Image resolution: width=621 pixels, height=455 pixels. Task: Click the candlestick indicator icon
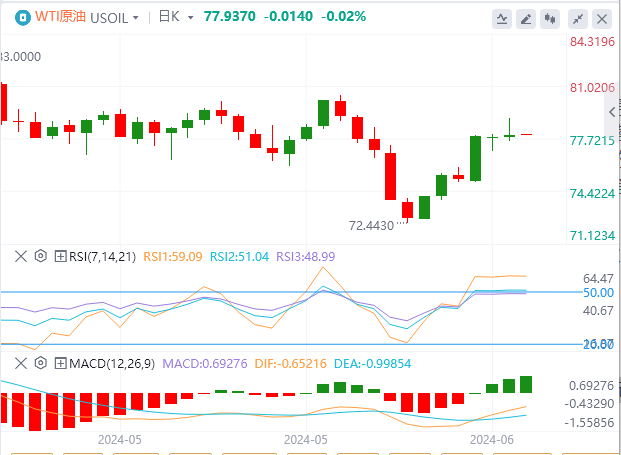tap(549, 19)
